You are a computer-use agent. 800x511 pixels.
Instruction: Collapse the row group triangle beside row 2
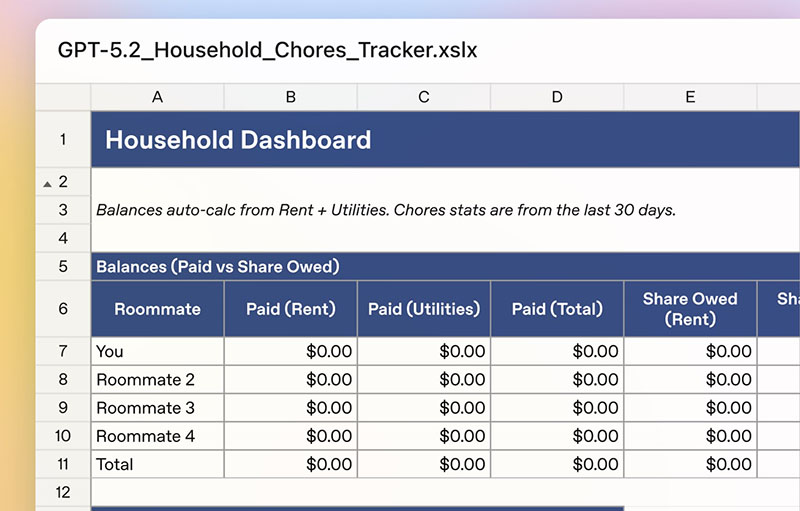pyautogui.click(x=46, y=182)
